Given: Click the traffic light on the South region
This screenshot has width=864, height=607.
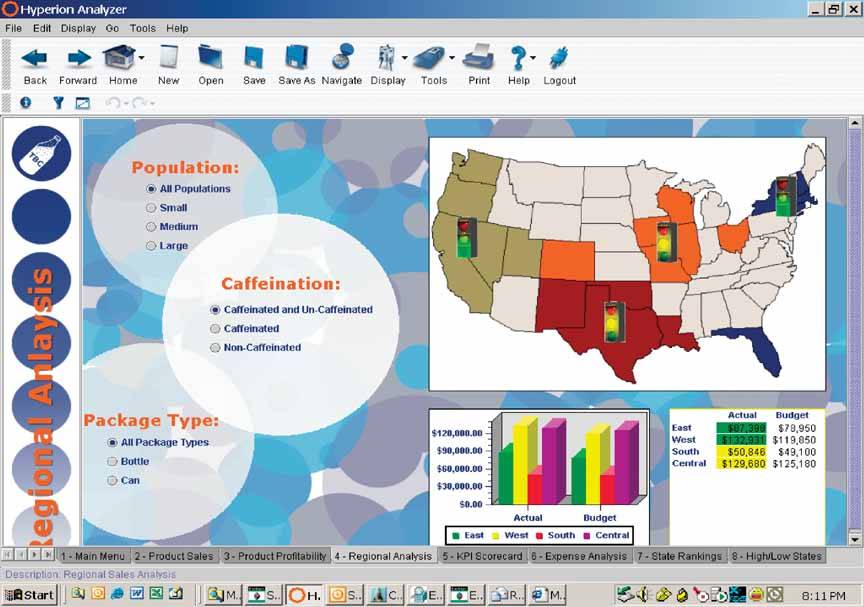Looking at the screenshot, I should 614,322.
